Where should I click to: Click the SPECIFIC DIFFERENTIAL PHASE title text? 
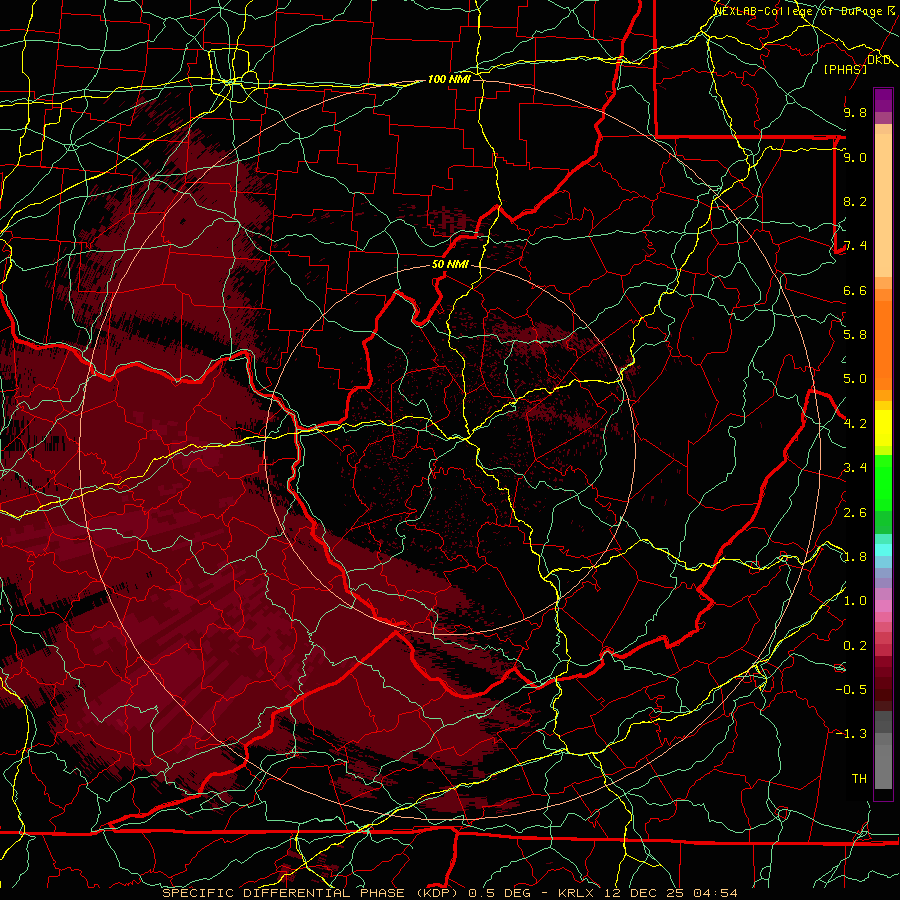[x=285, y=893]
